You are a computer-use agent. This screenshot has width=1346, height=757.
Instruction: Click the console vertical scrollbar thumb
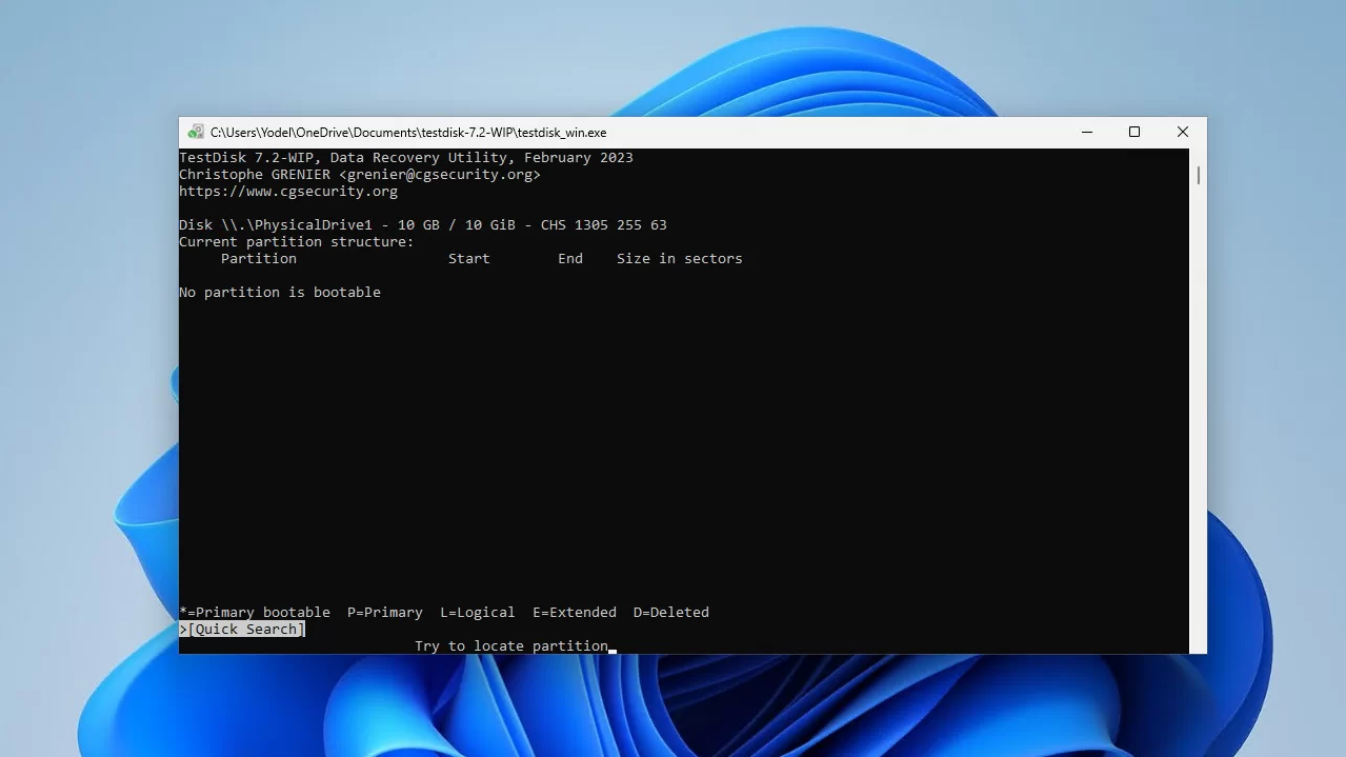click(x=1198, y=175)
